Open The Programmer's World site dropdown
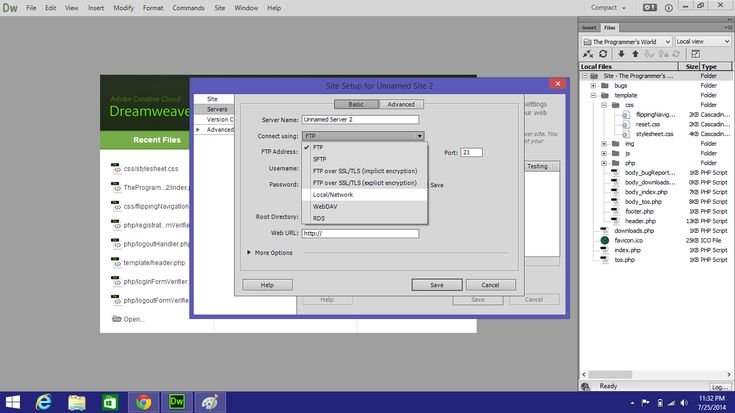Image resolution: width=735 pixels, height=413 pixels. [x=627, y=42]
